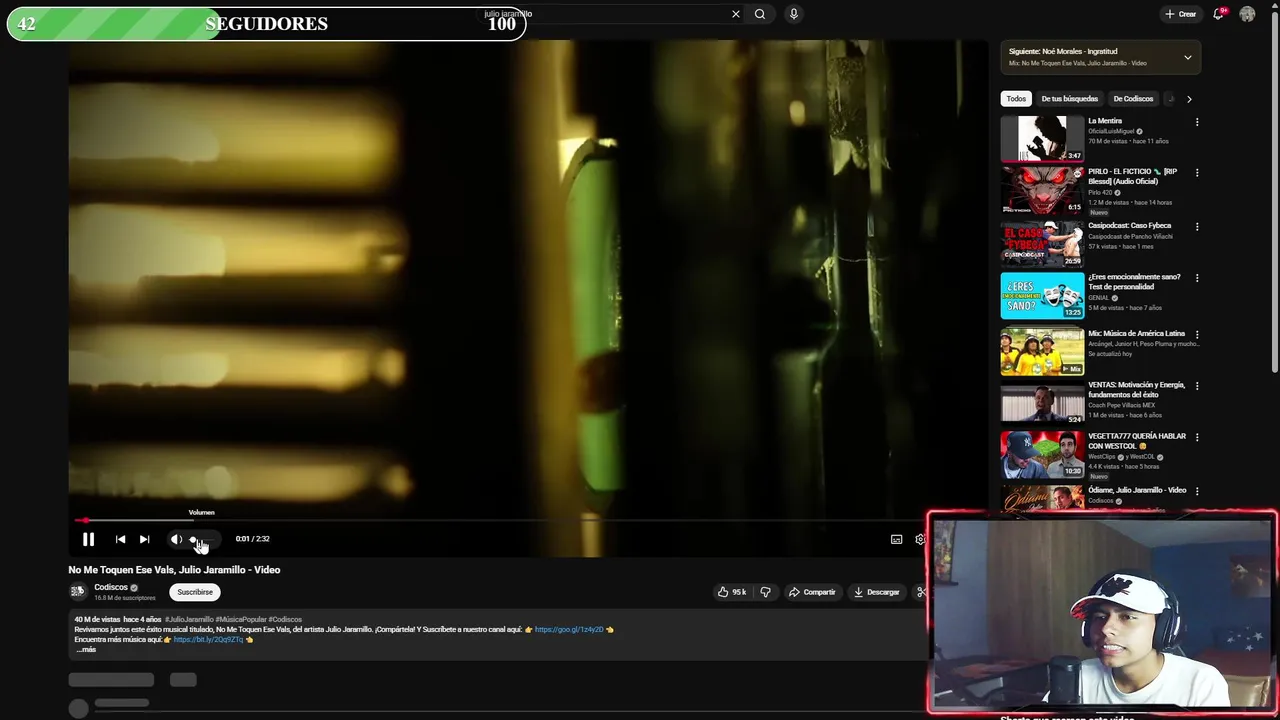Open the clip scissors icon
This screenshot has width=1280, height=720.
921,592
